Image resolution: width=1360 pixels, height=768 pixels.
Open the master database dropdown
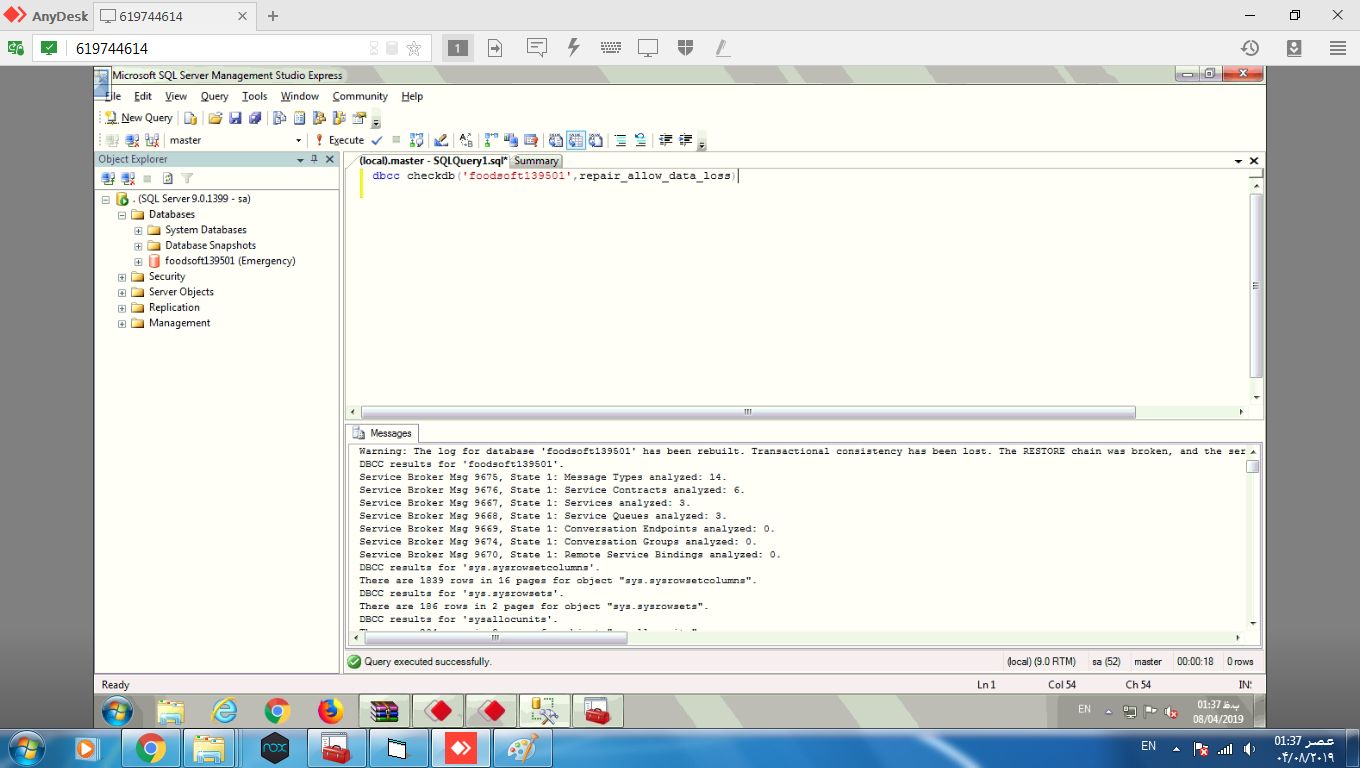[298, 140]
